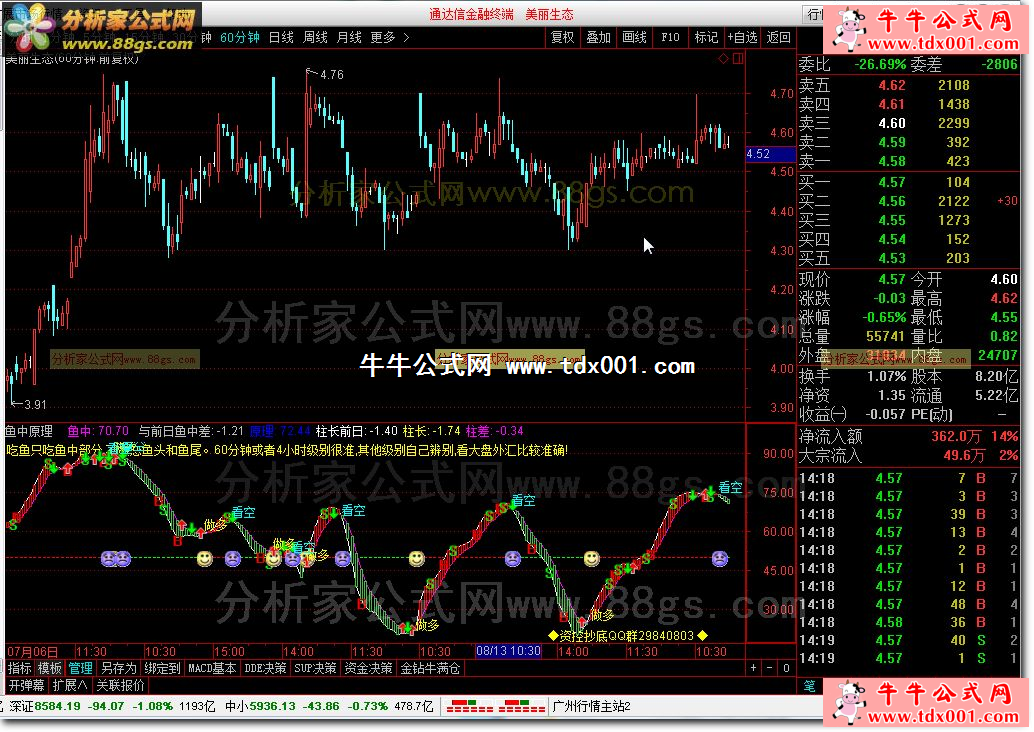Click the 叠加 overlay button
Screen dimensions: 1034x732
pyautogui.click(x=598, y=38)
